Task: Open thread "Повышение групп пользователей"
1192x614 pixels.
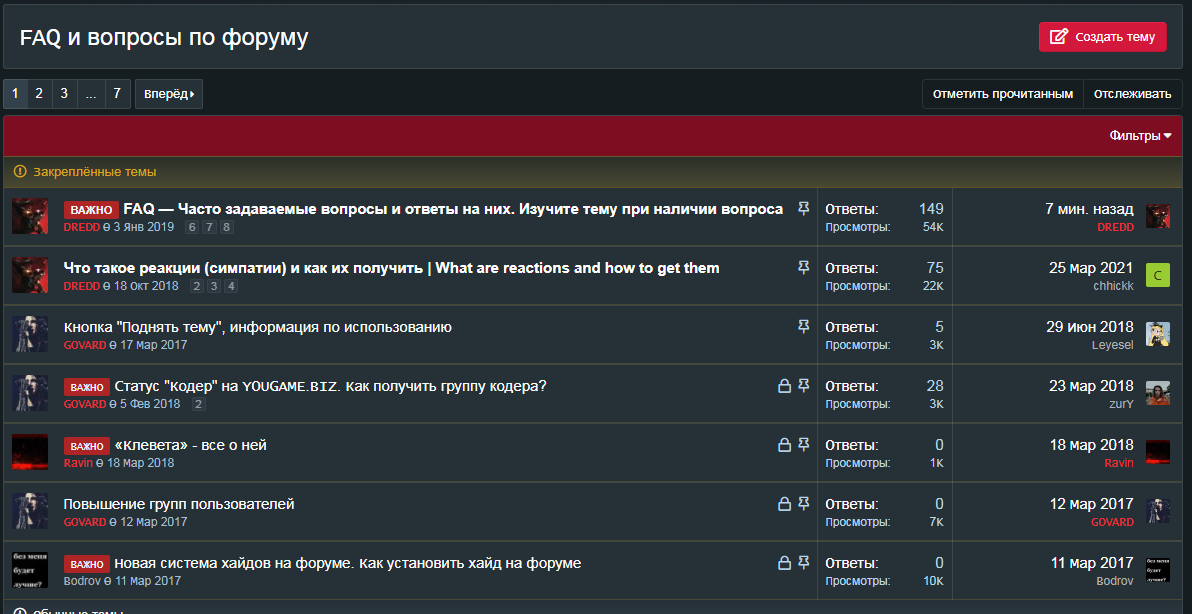Action: pos(179,504)
